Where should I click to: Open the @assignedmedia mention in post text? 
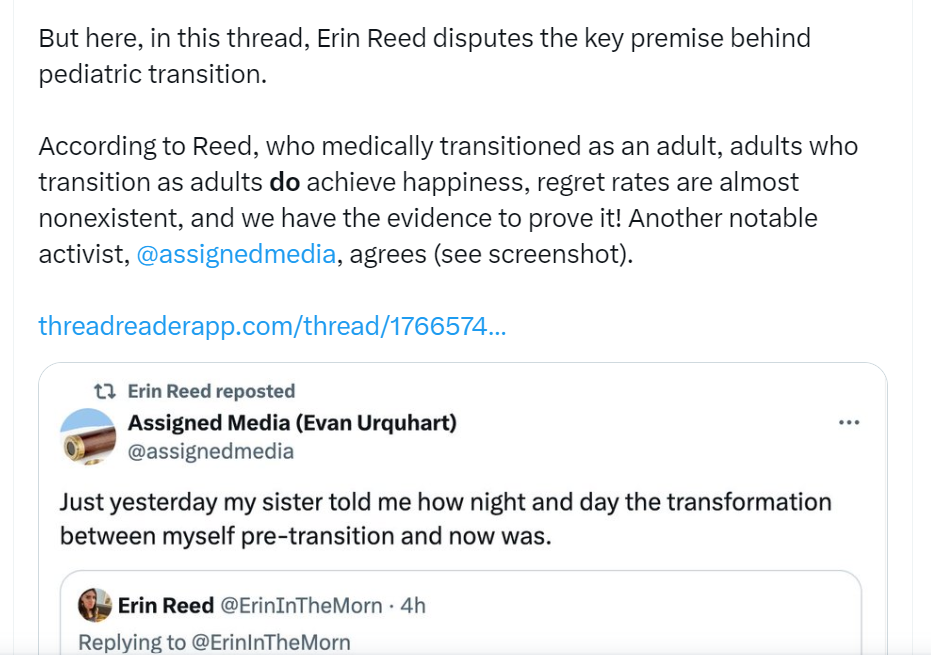(x=235, y=254)
